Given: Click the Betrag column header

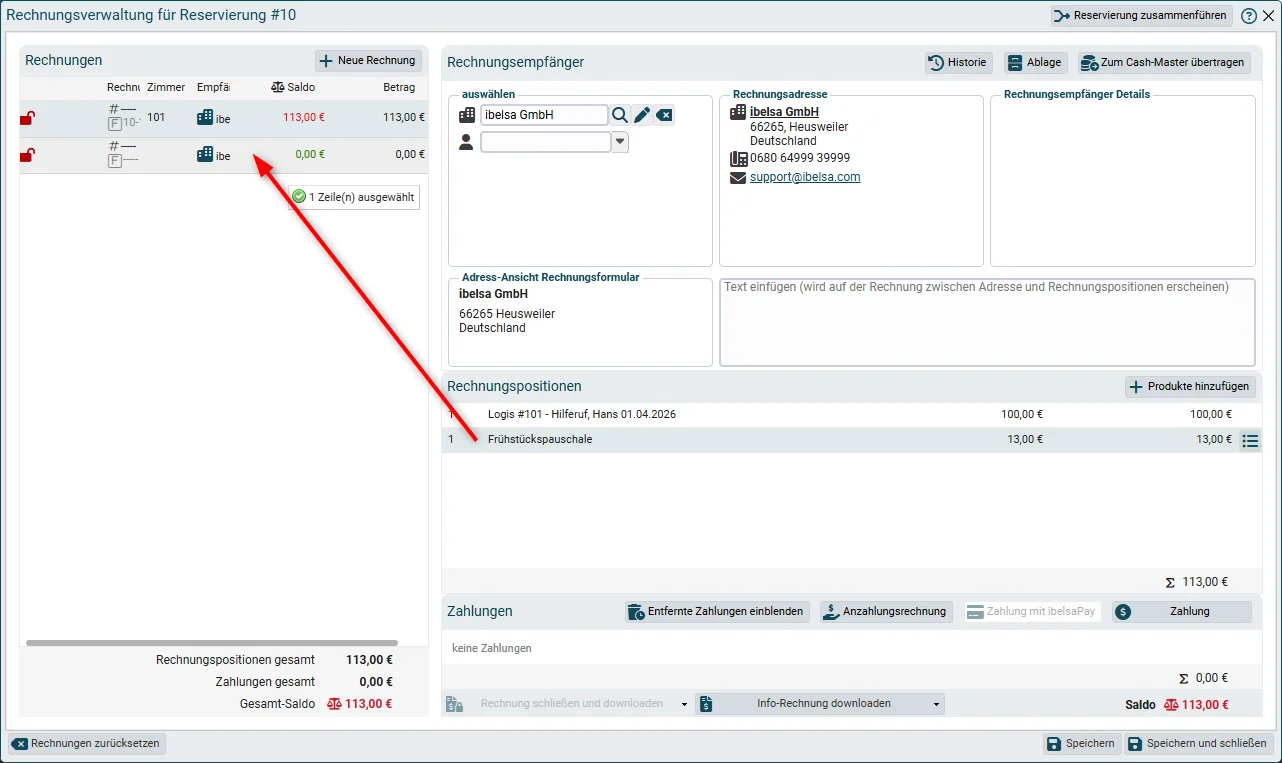Looking at the screenshot, I should (x=399, y=87).
